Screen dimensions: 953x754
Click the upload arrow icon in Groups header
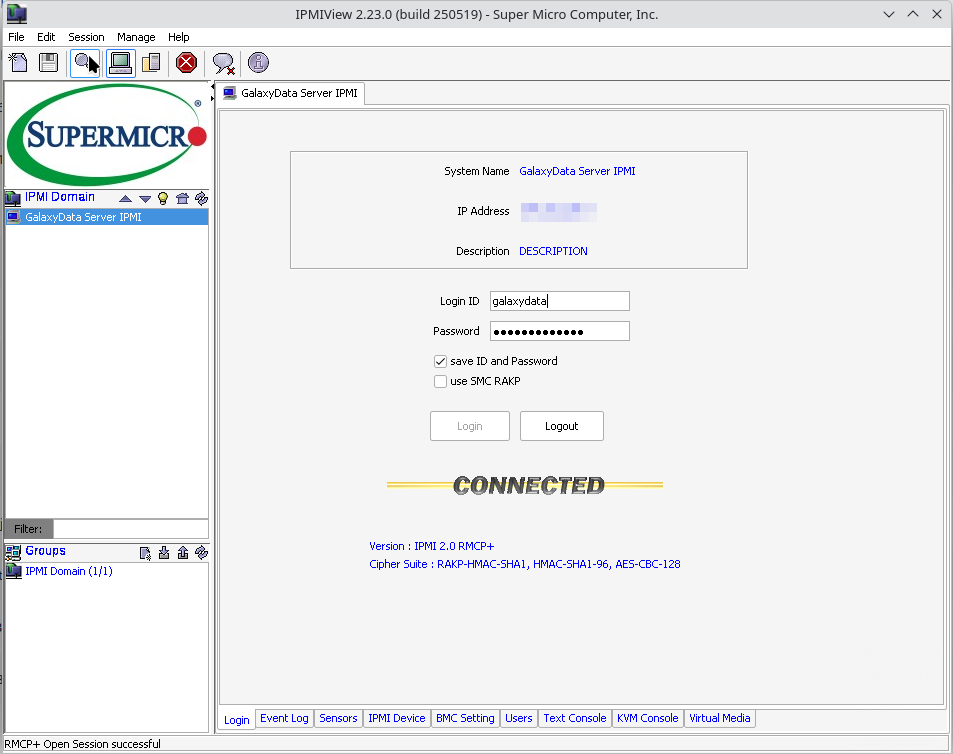[183, 552]
